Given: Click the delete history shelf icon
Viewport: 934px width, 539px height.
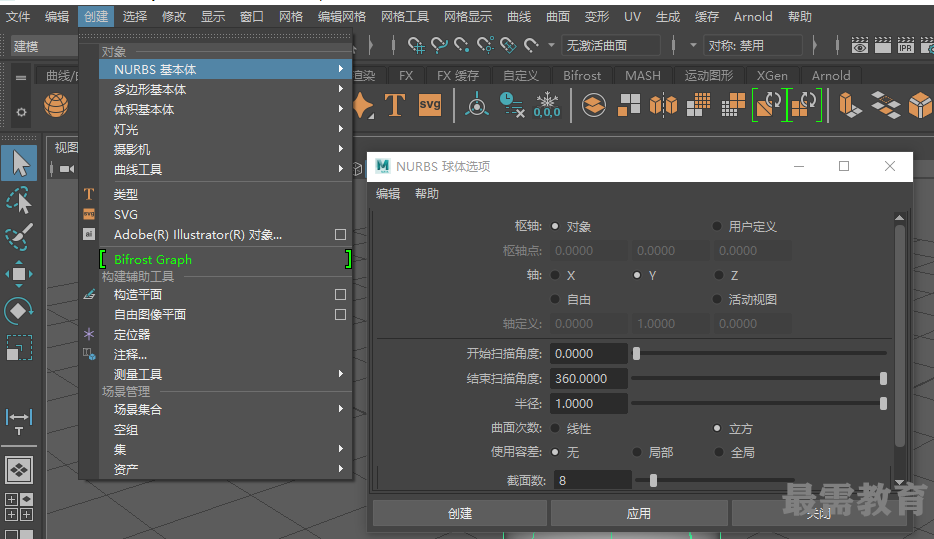Looking at the screenshot, I should (x=511, y=105).
